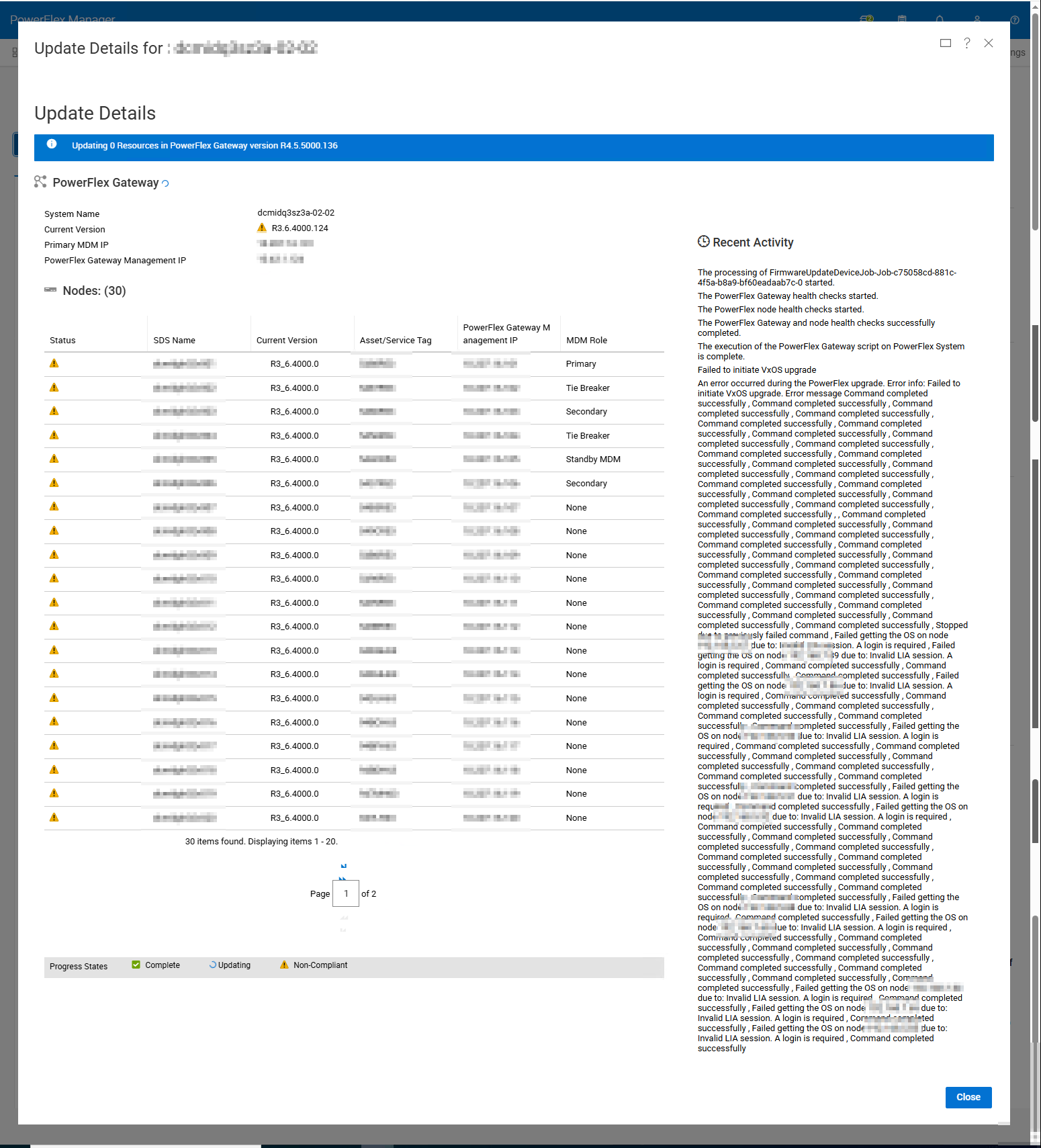Click the page number input field

click(346, 893)
